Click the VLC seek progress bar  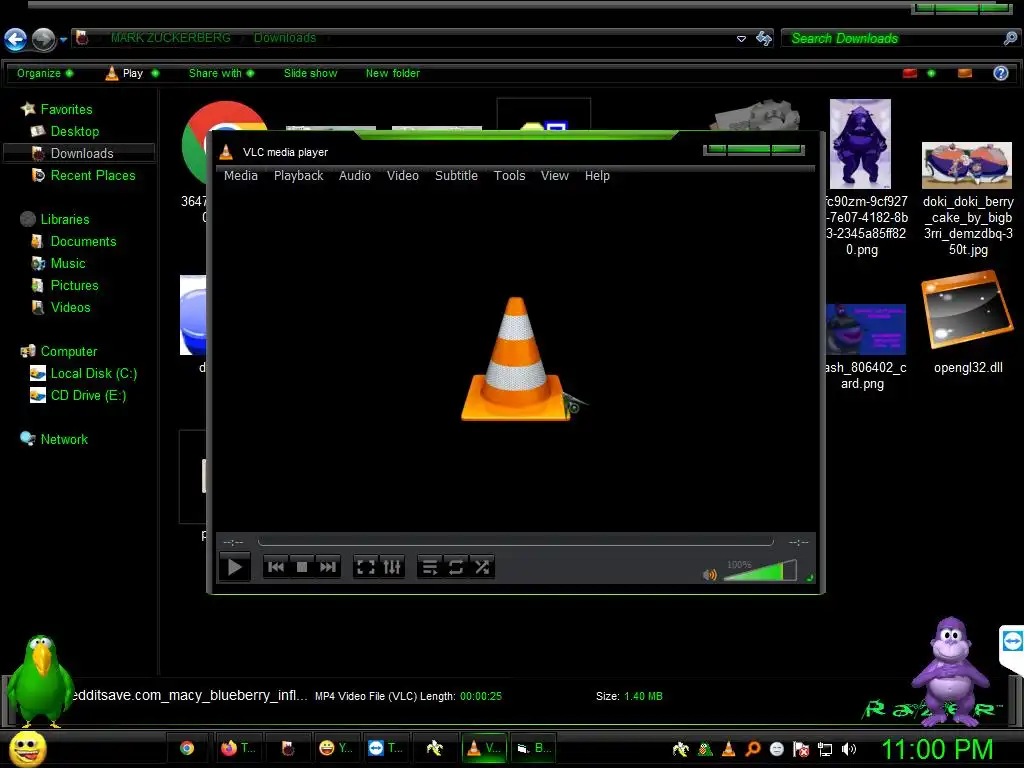click(x=516, y=541)
